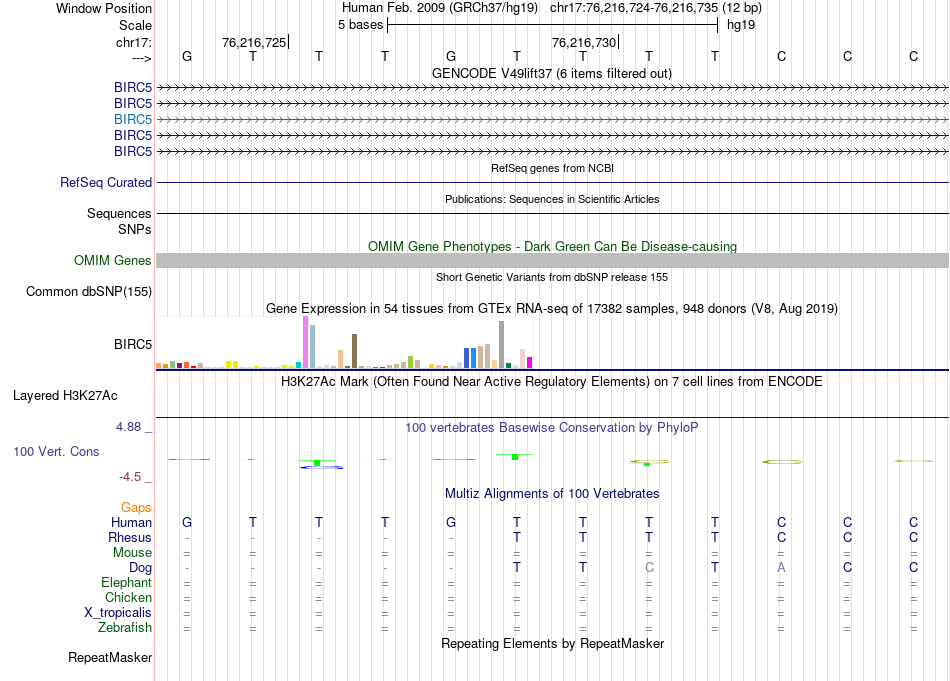Screen dimensions: 950x681
Task: Click the orange Gaps label
Action: (x=136, y=508)
